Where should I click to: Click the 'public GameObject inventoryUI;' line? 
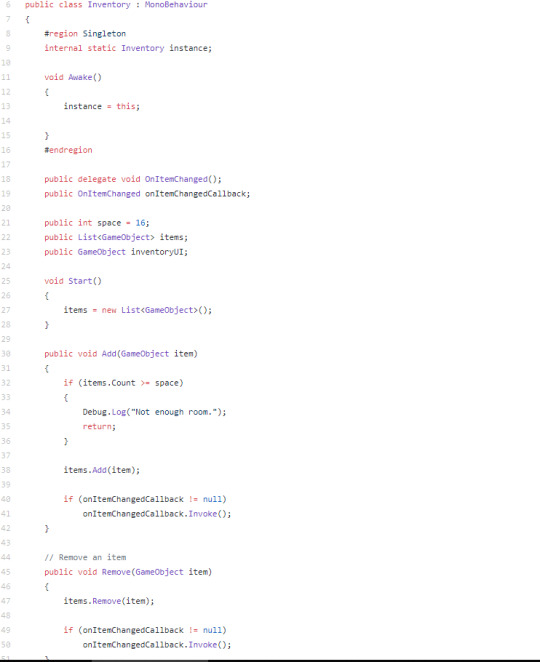[116, 252]
